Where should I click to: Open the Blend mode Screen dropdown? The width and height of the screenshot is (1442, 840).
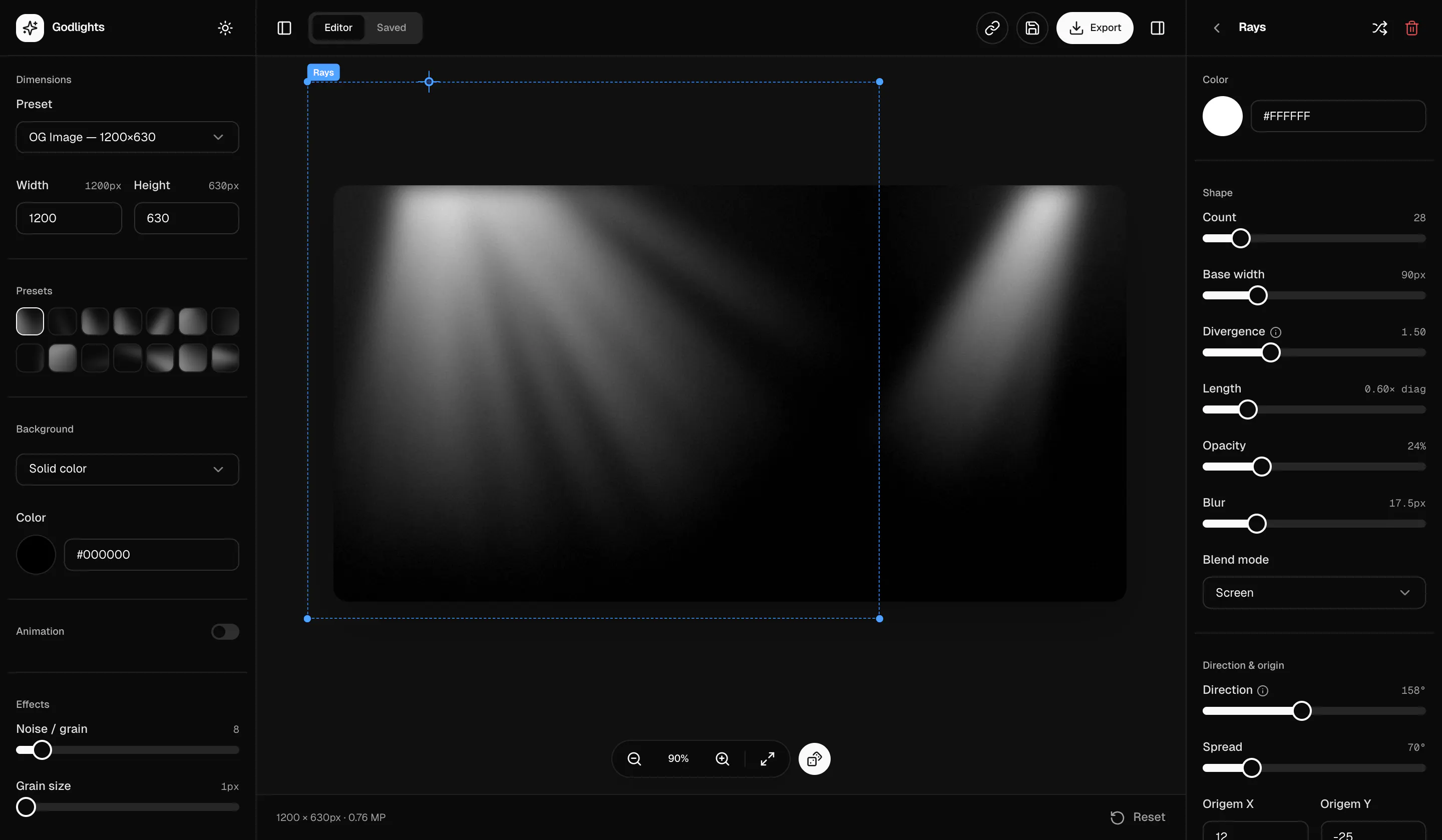1314,593
